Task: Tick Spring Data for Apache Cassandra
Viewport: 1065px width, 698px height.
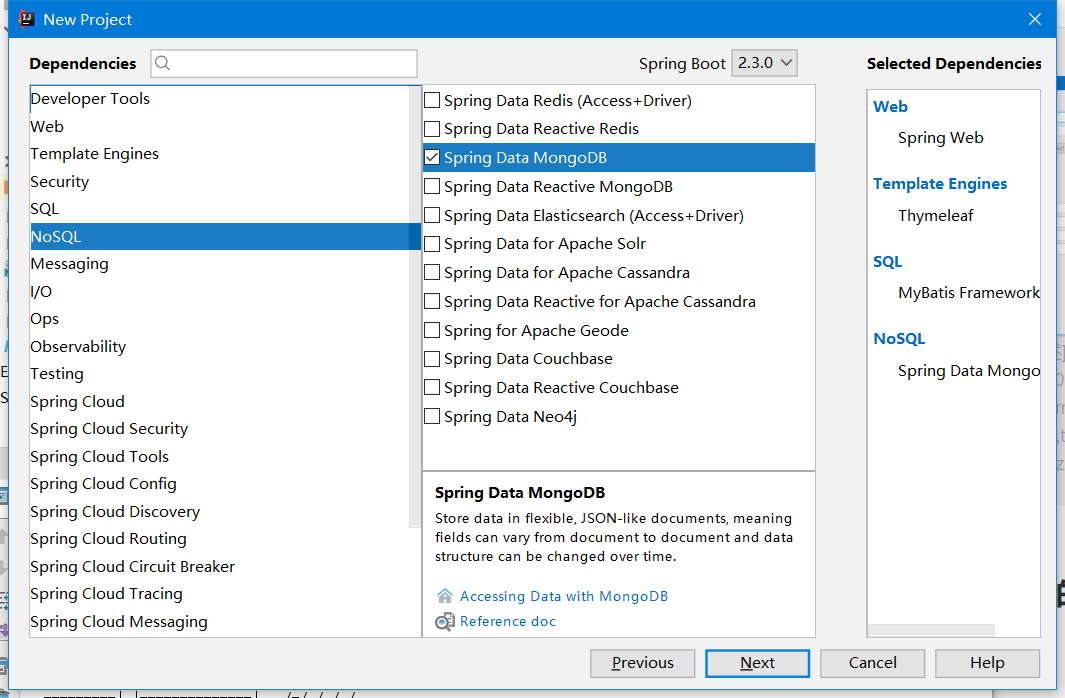Action: [x=432, y=272]
